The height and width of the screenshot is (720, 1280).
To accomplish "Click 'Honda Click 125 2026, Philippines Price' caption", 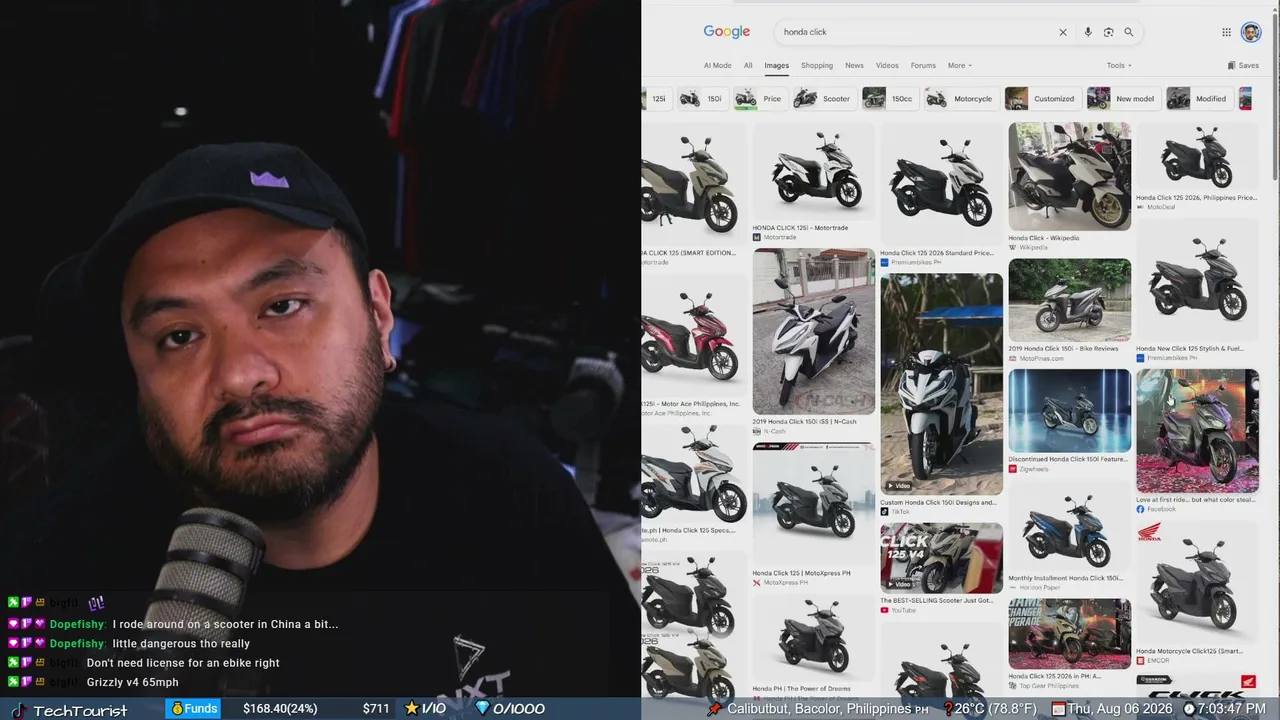I will point(1196,198).
